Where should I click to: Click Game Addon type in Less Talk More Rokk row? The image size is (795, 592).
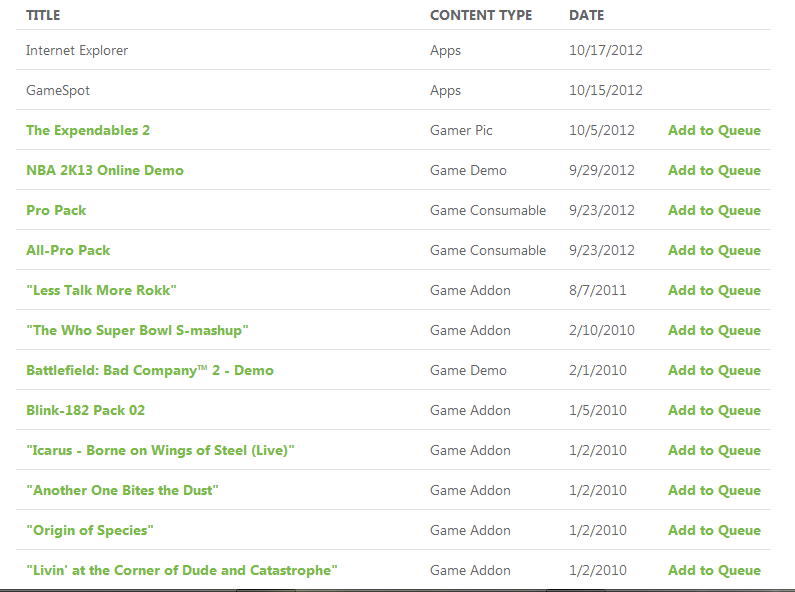[x=471, y=290]
